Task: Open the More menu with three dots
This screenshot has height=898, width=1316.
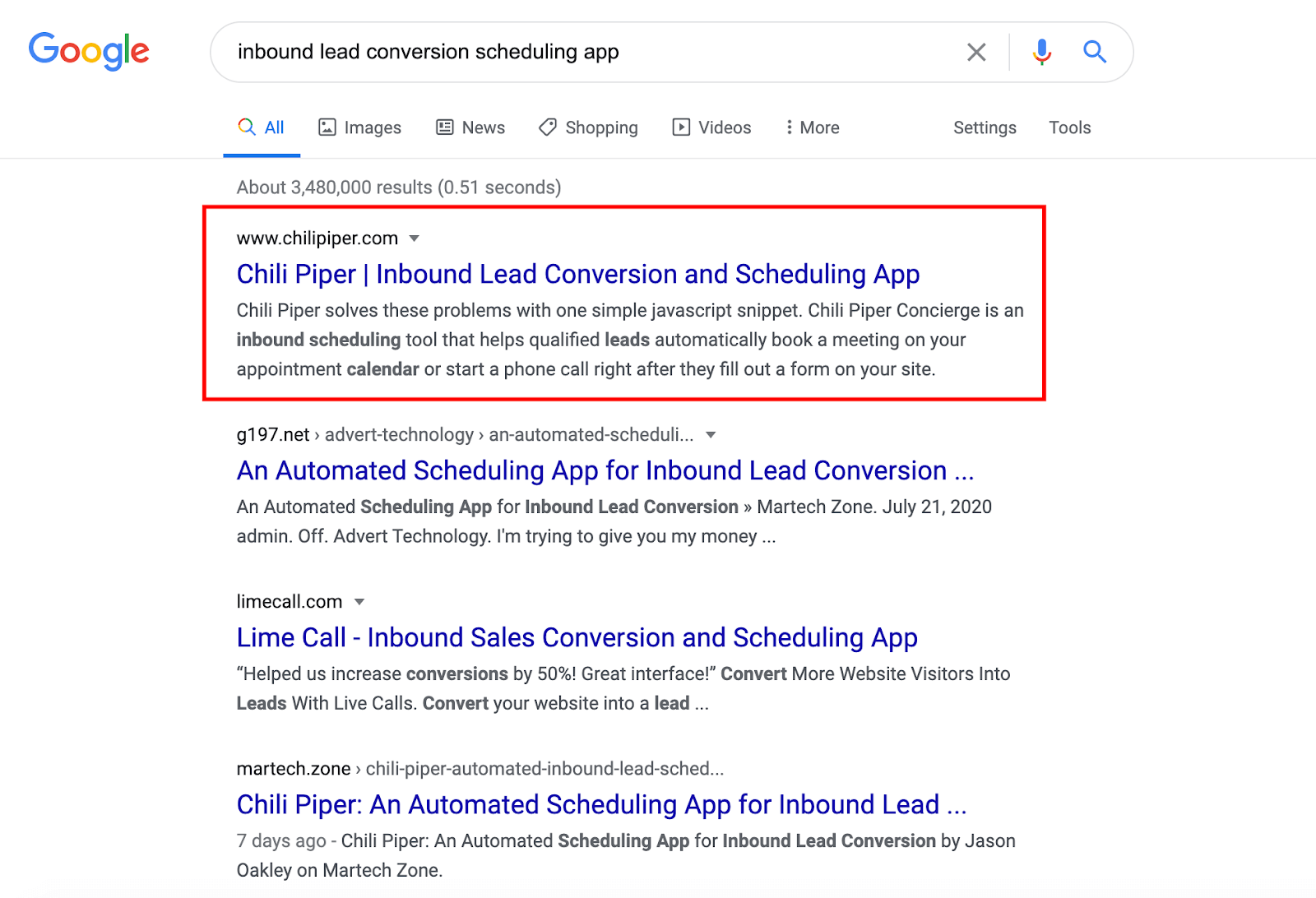Action: point(789,127)
